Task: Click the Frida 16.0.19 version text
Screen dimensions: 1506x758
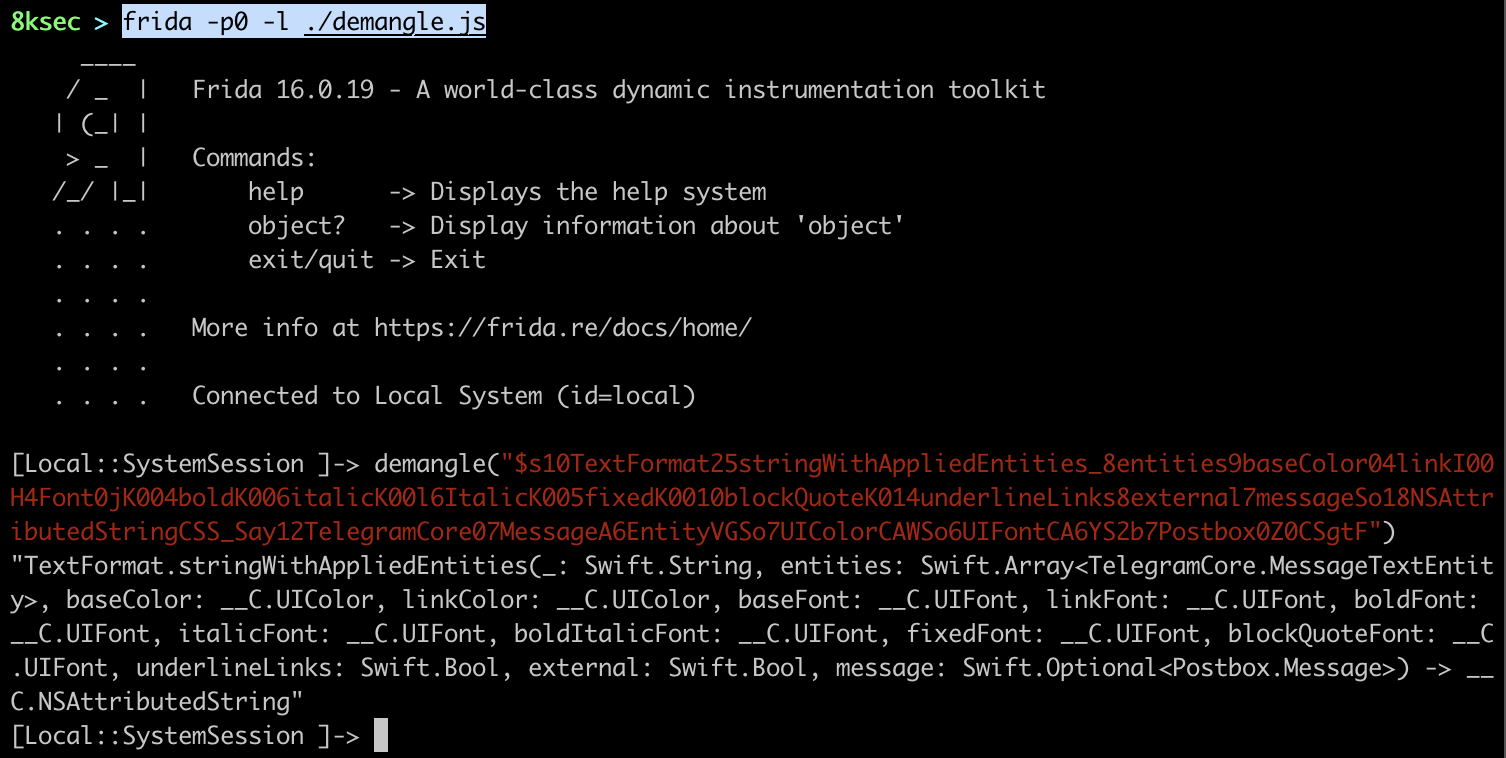Action: (283, 90)
